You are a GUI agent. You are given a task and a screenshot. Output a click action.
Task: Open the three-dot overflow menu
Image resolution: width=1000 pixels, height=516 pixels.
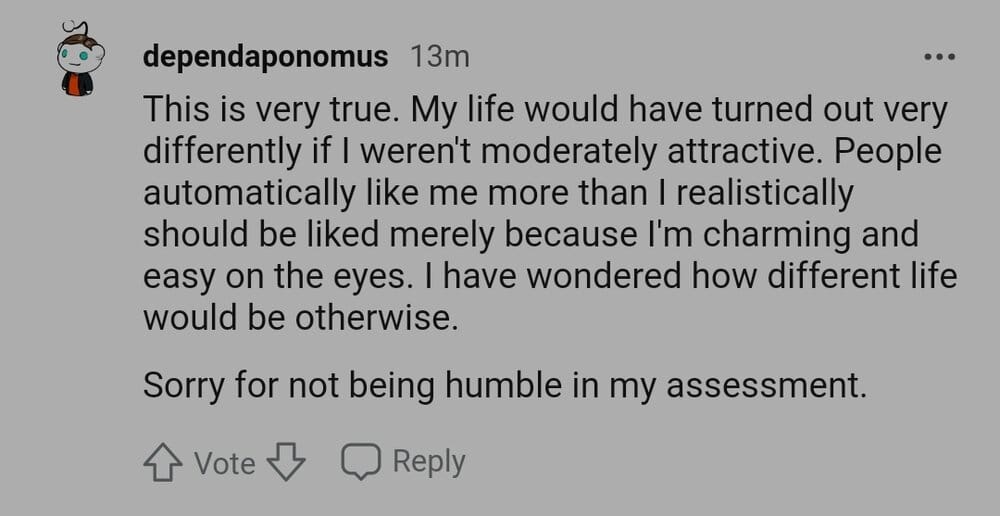coord(940,57)
